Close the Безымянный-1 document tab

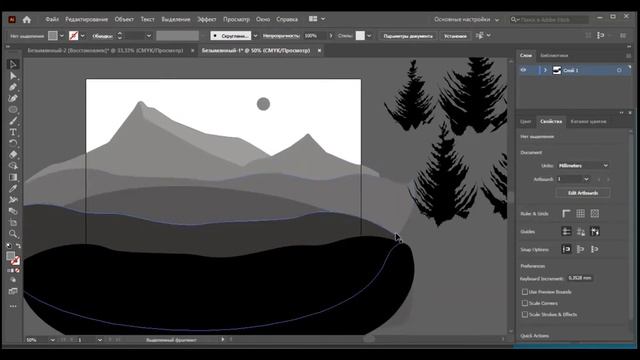click(x=319, y=51)
